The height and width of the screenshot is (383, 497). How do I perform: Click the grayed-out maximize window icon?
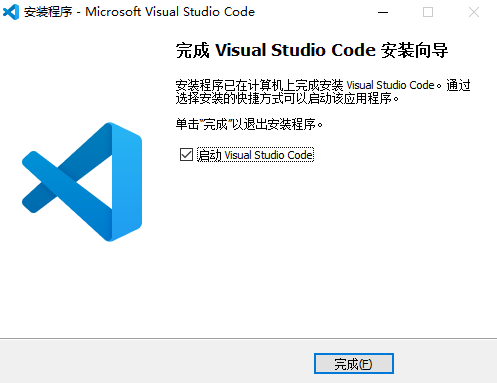point(428,12)
